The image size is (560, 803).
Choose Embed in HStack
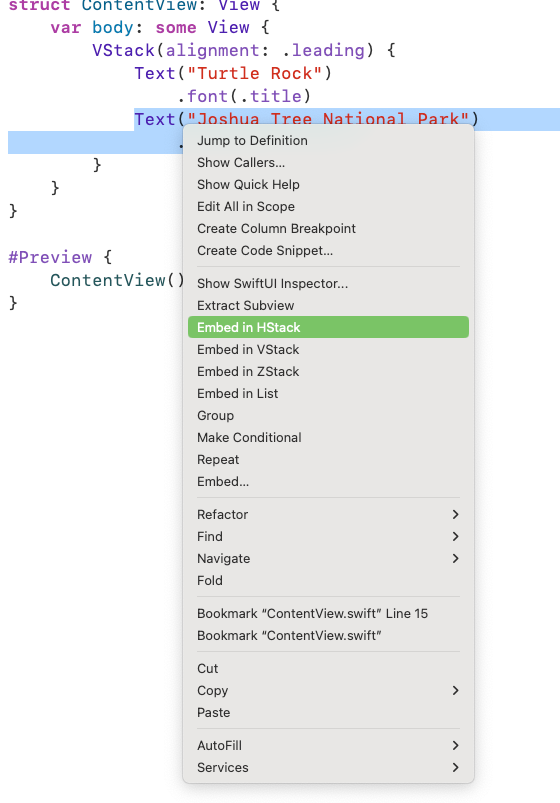tap(328, 327)
